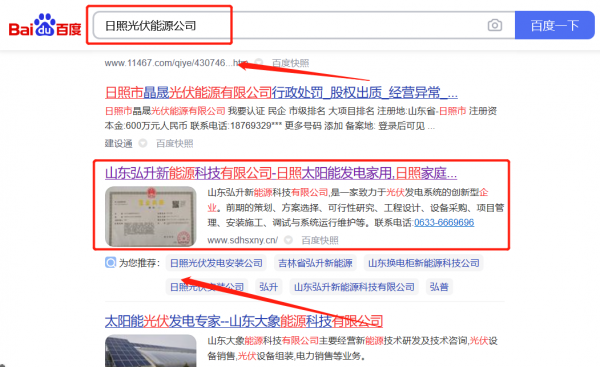Click the 百度一下 search button

pyautogui.click(x=554, y=25)
